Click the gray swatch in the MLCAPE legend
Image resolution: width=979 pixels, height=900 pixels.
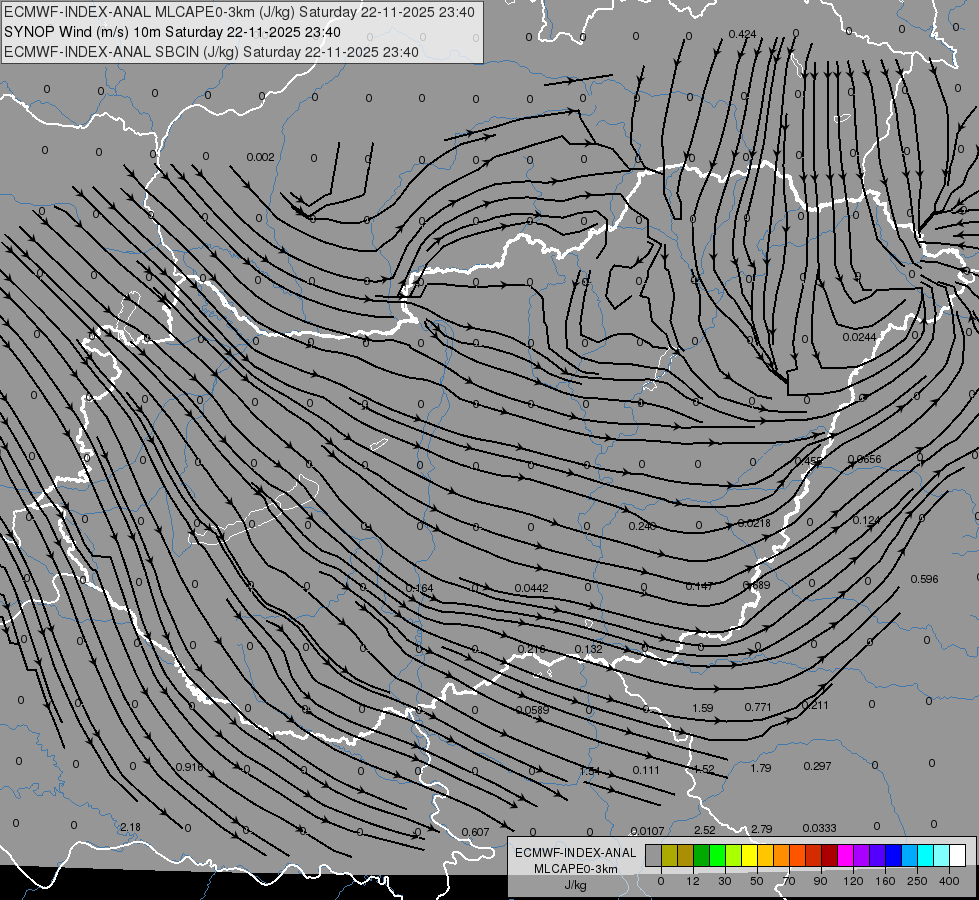tap(653, 855)
